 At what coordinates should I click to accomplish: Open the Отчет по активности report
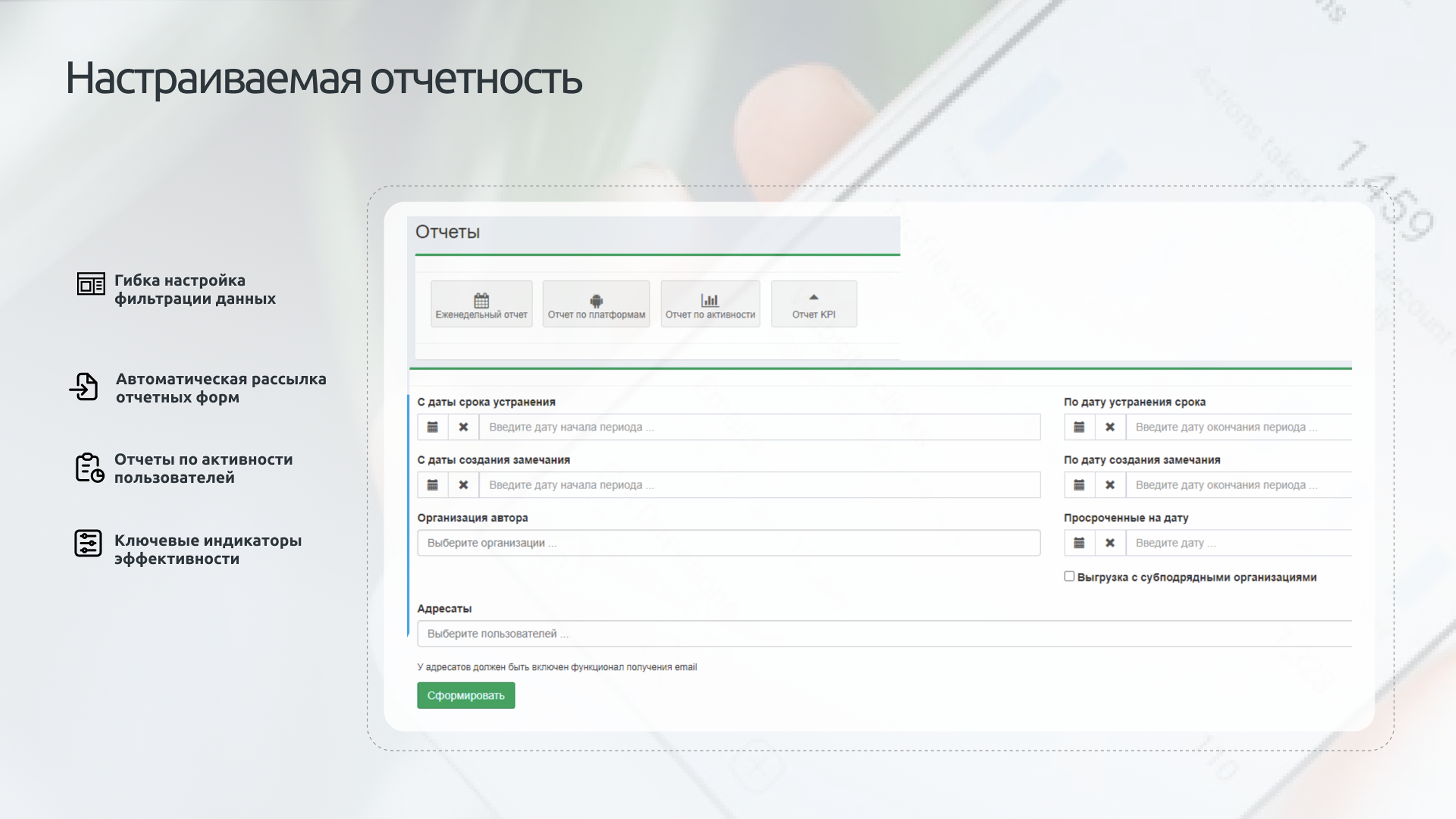pyautogui.click(x=711, y=303)
